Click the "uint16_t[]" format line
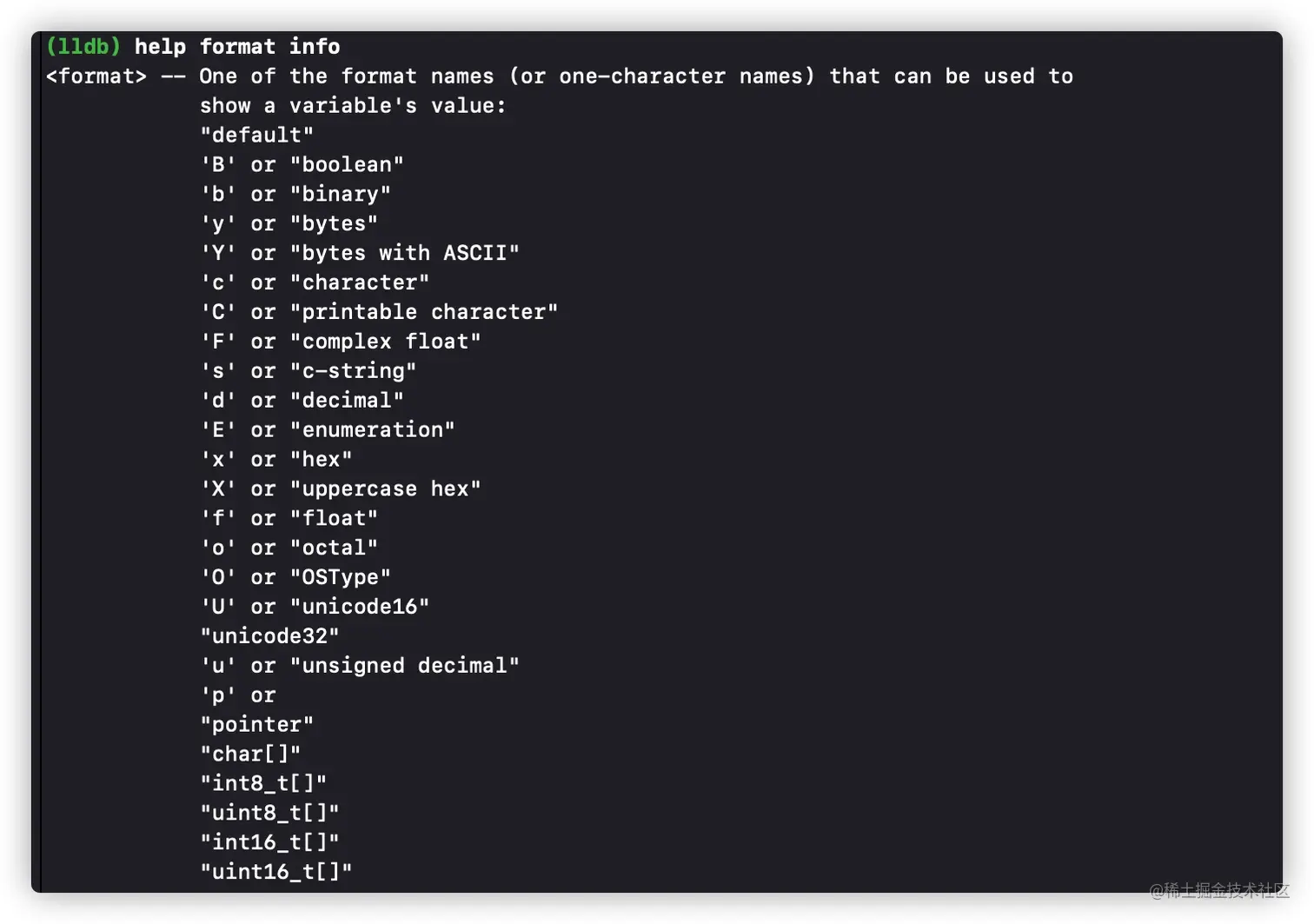 pyautogui.click(x=276, y=872)
